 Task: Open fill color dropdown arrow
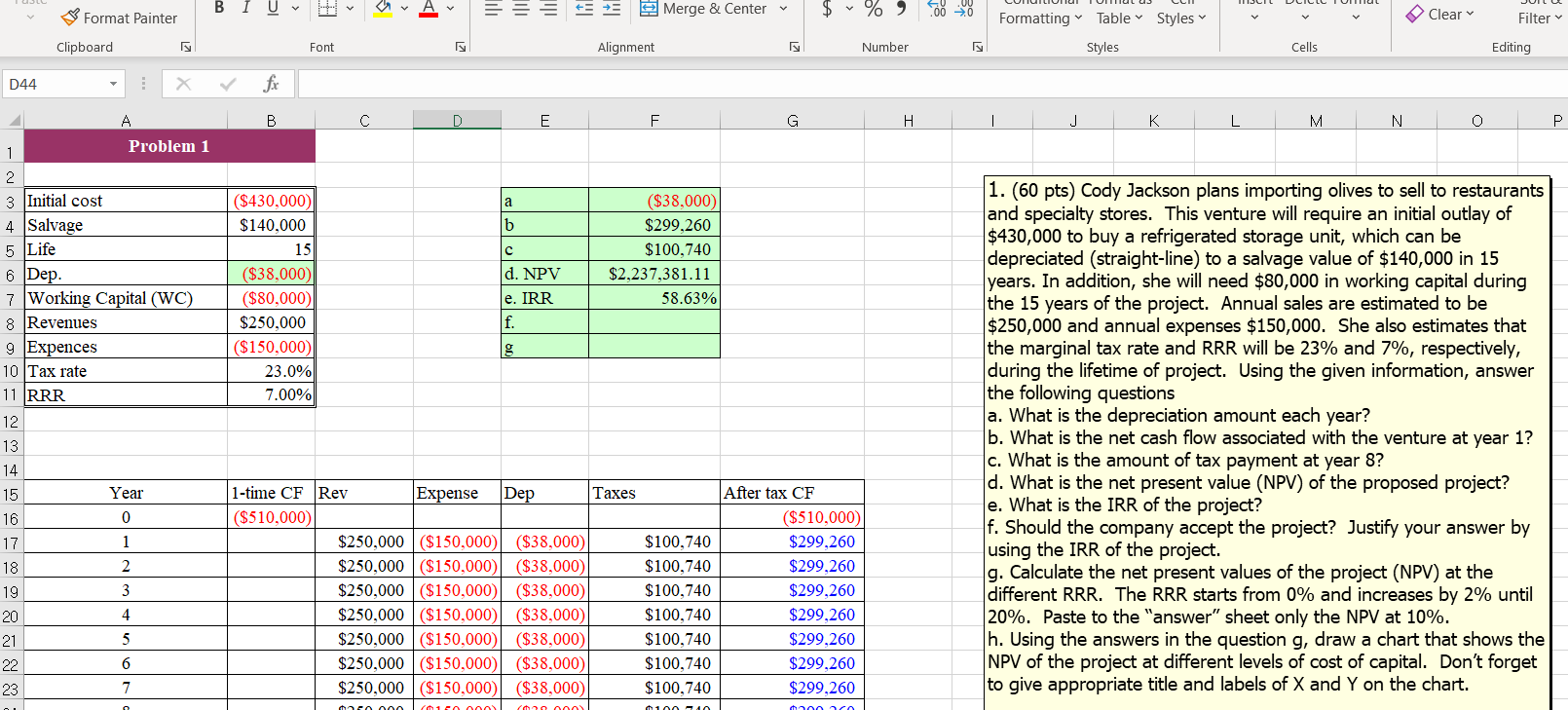pyautogui.click(x=404, y=8)
